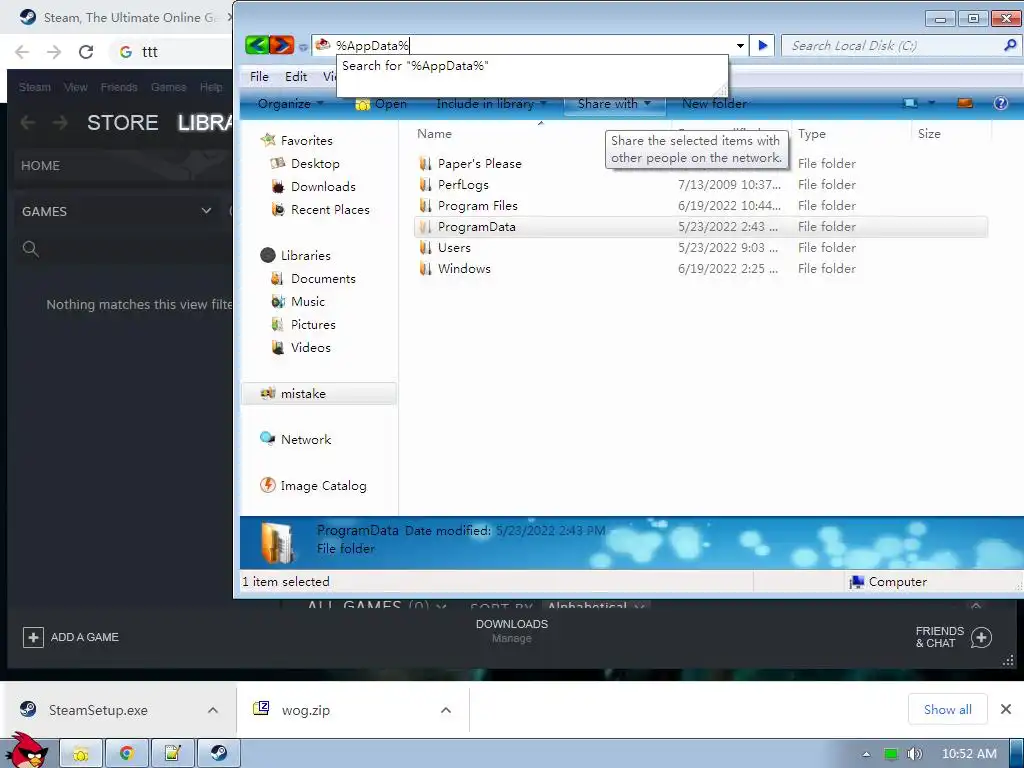The width and height of the screenshot is (1024, 768).
Task: Expand SteamSetup.exe download options chevron
Action: [x=213, y=710]
